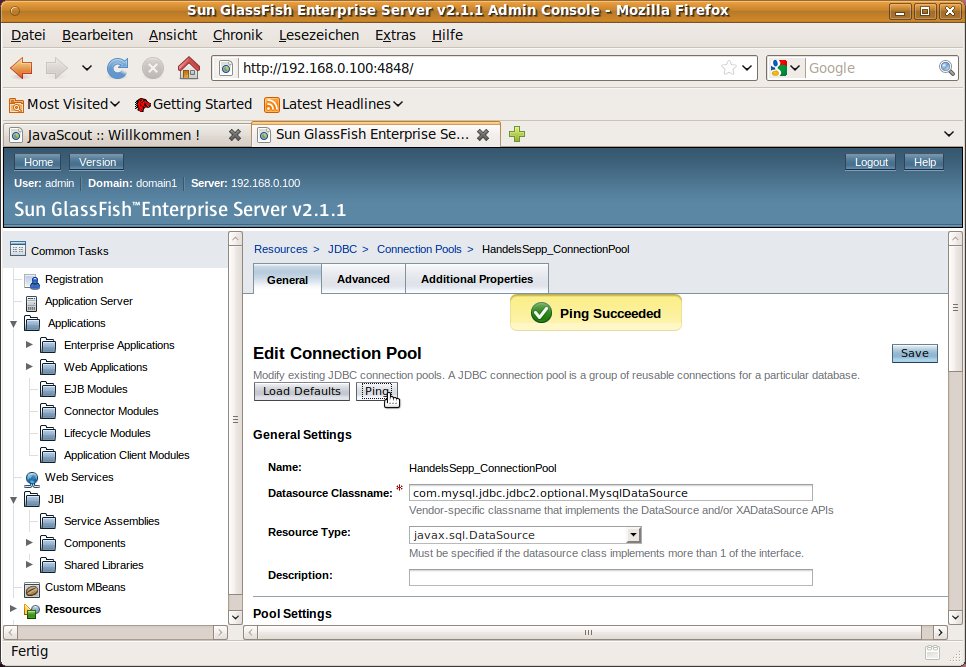Screen dimensions: 966x667
Task: Open the Lesezeichen menu
Action: click(319, 35)
